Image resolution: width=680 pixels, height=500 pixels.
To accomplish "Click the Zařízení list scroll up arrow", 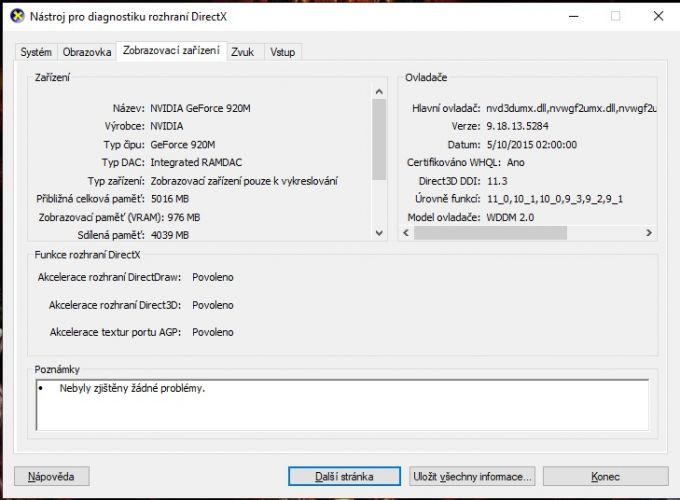I will [379, 92].
